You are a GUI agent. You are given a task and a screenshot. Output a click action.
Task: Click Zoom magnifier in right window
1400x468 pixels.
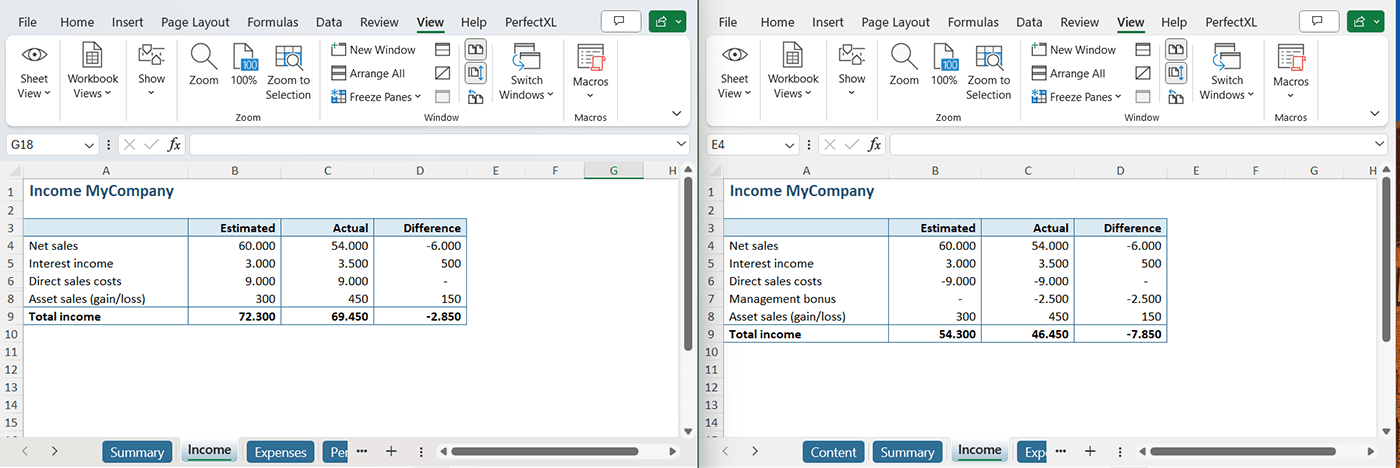(904, 65)
